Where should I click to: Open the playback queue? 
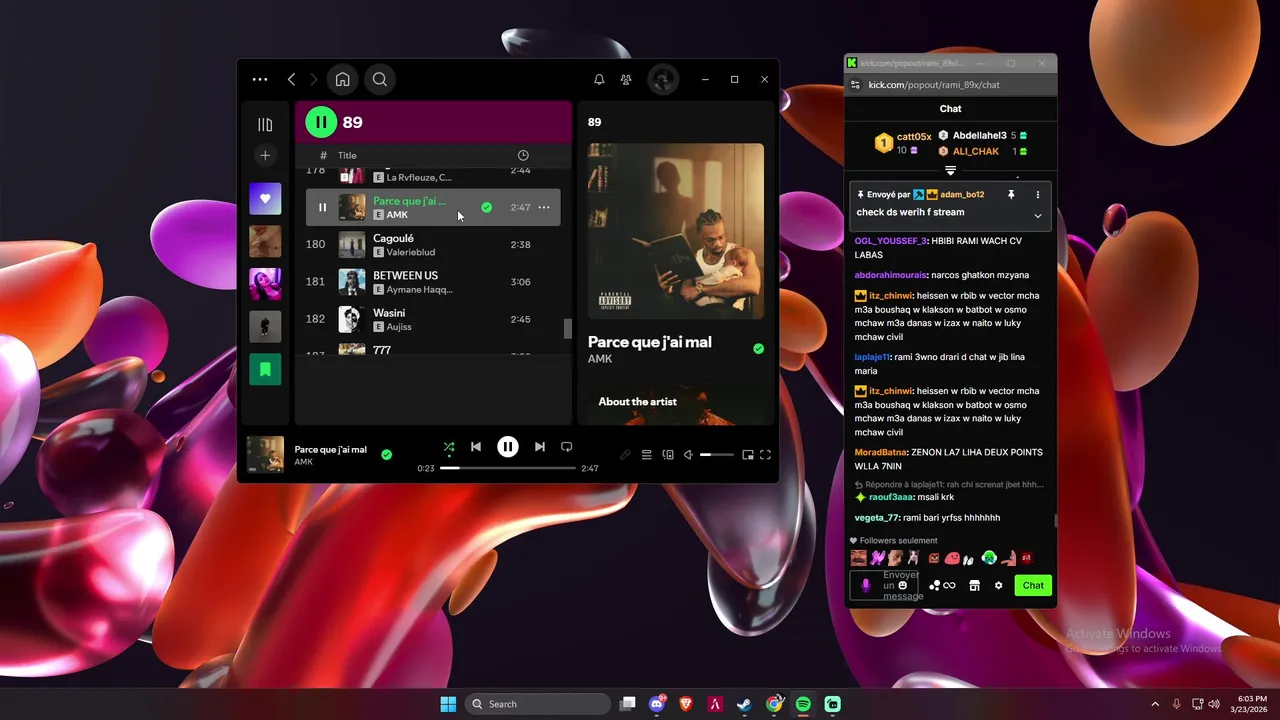(646, 455)
